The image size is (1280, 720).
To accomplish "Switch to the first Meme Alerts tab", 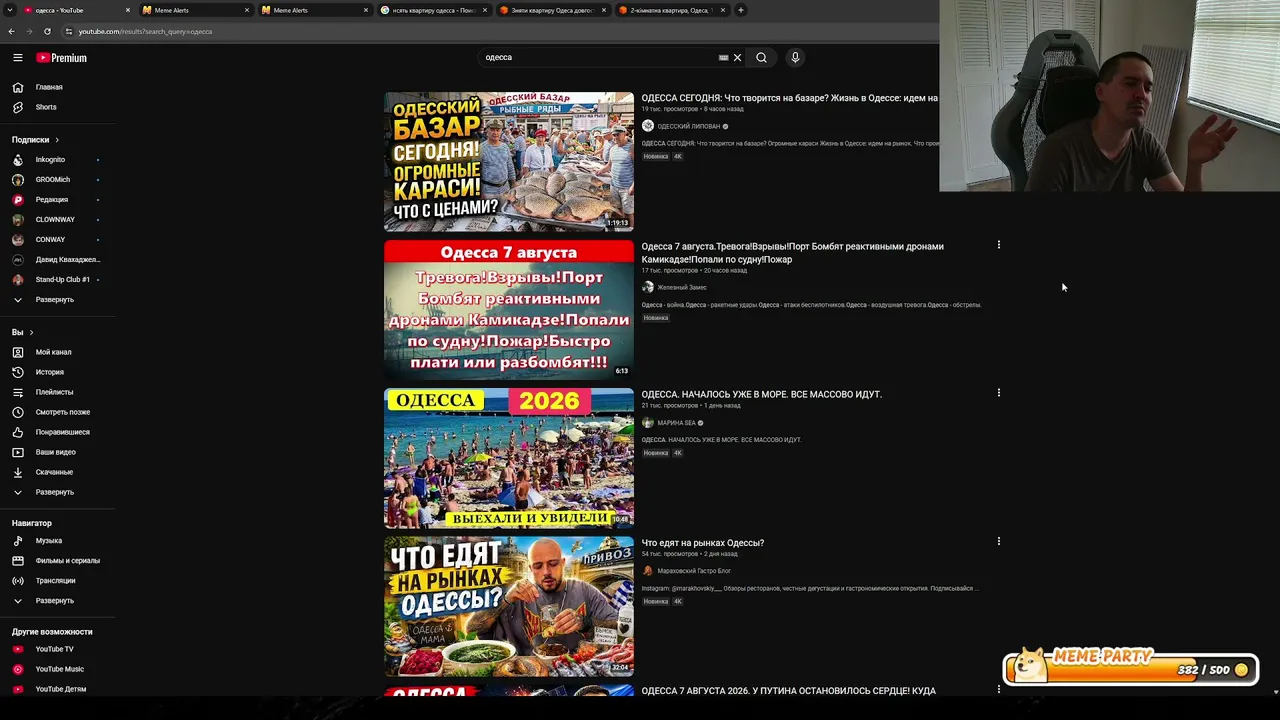I will (x=195, y=10).
